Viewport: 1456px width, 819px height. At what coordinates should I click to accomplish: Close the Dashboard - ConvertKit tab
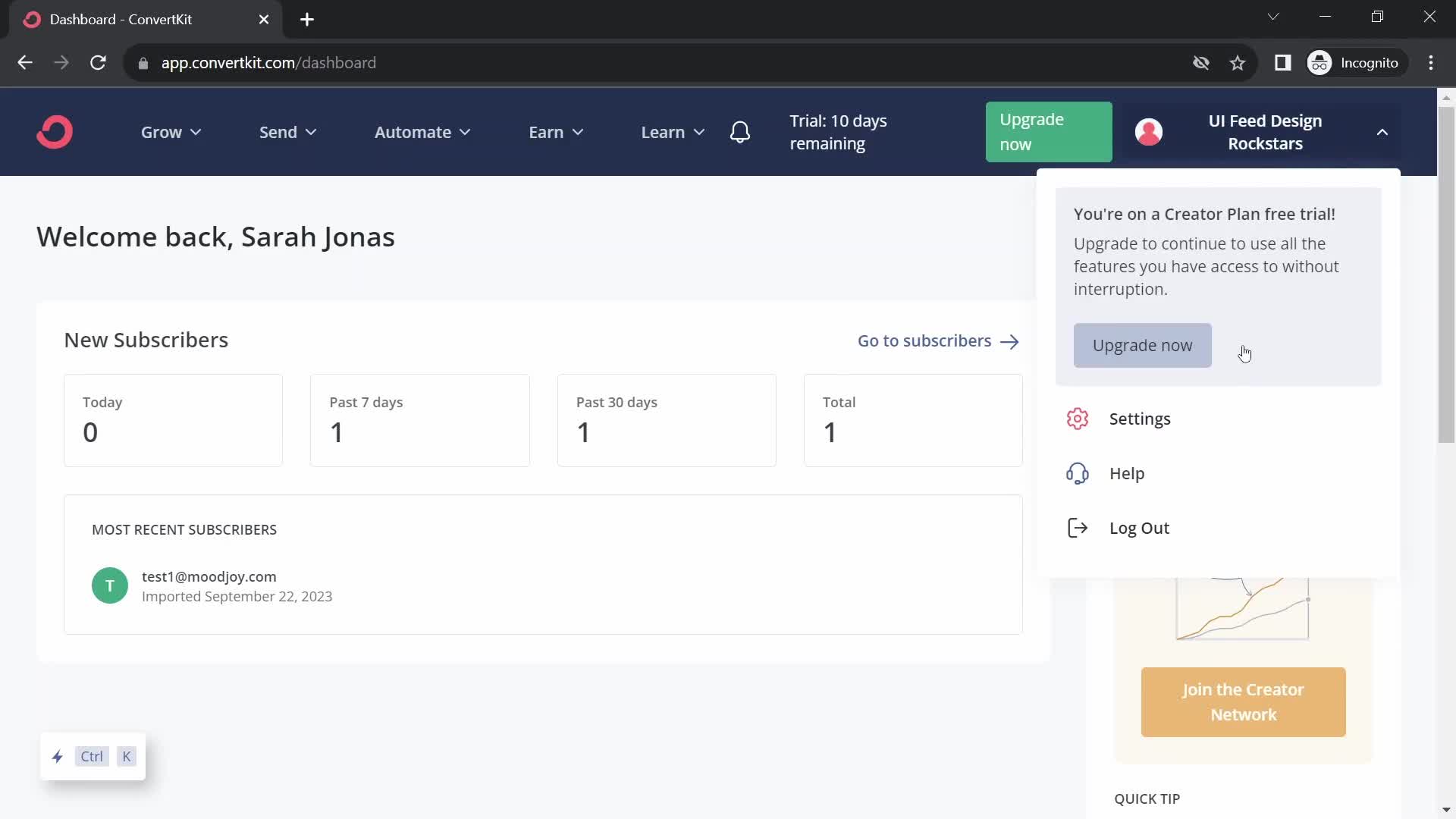coord(264,20)
